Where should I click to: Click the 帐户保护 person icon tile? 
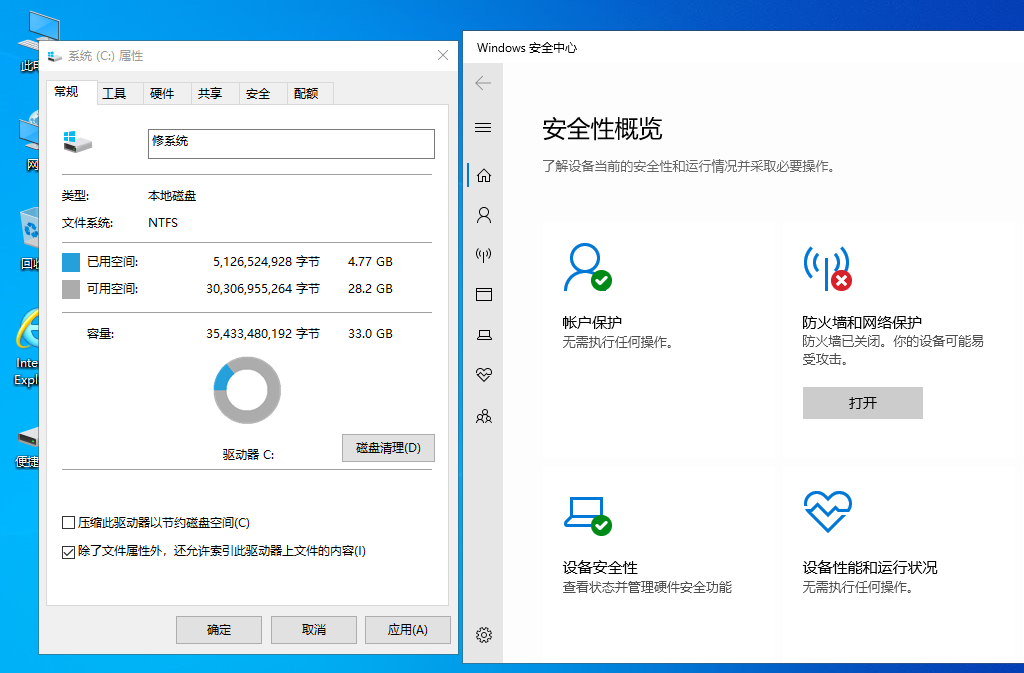(587, 267)
